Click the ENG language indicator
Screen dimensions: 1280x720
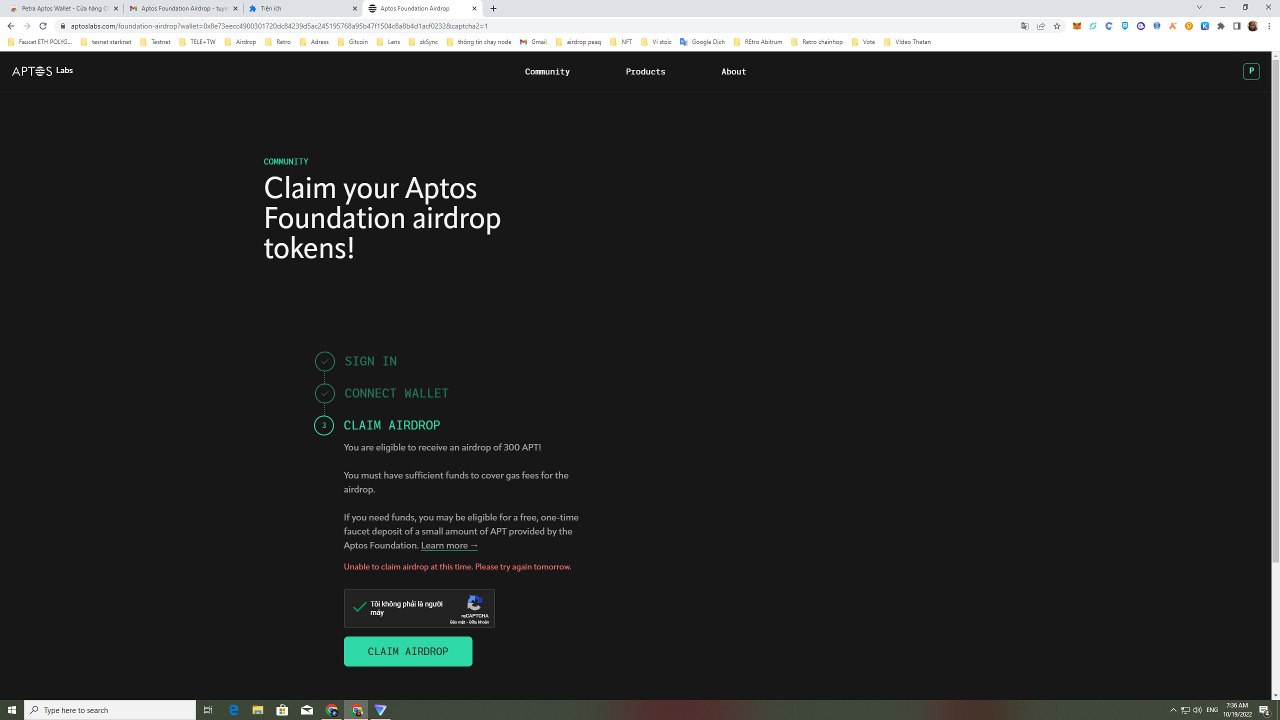[x=1212, y=710]
